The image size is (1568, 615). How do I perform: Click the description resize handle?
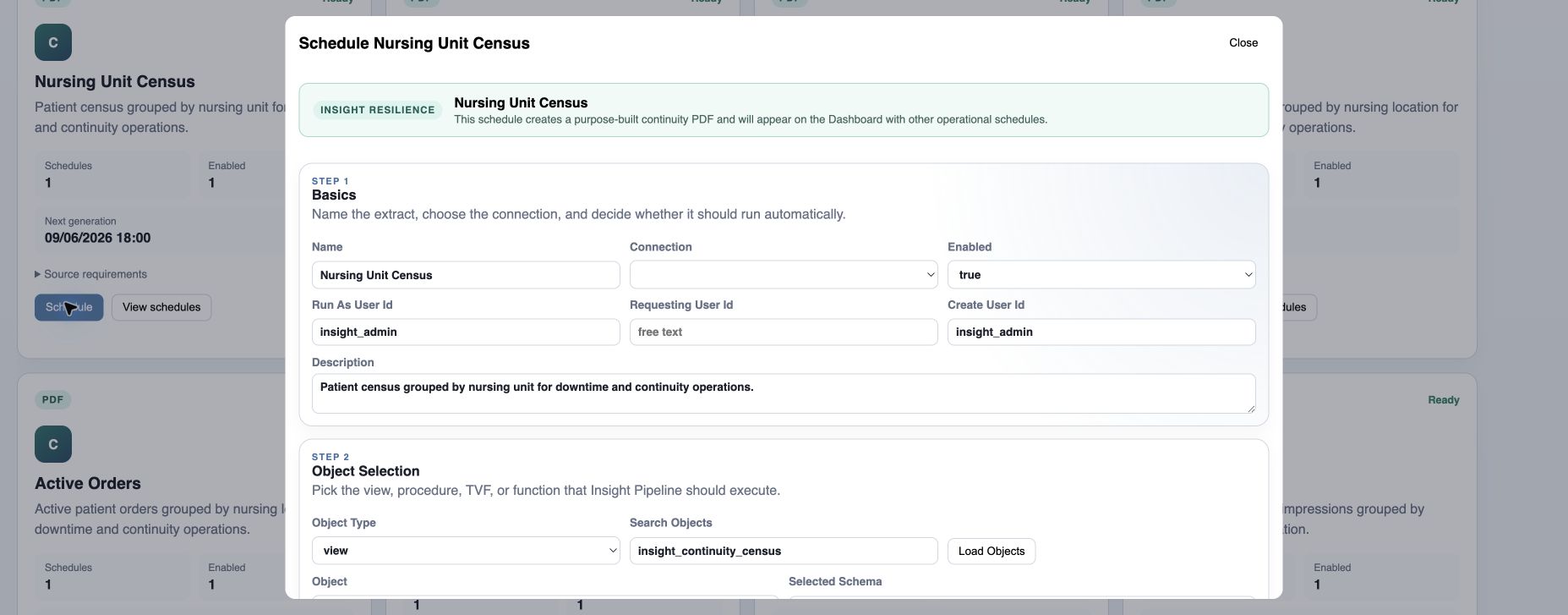pos(1250,409)
